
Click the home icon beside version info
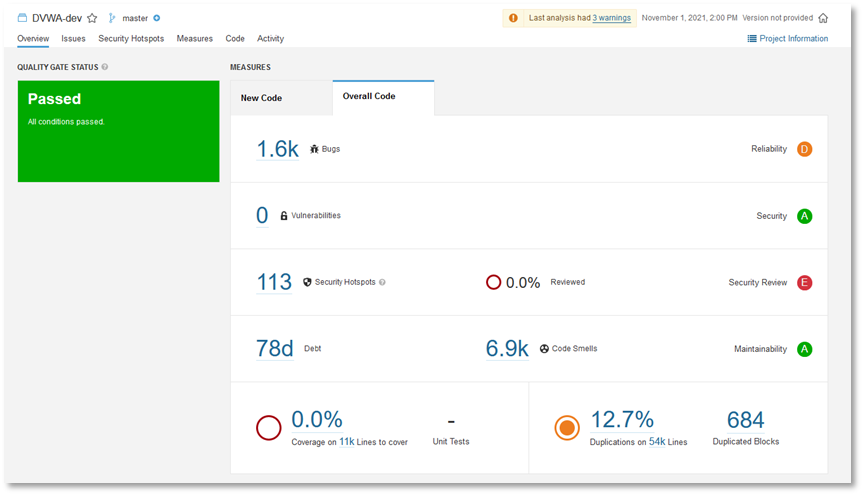click(x=823, y=18)
